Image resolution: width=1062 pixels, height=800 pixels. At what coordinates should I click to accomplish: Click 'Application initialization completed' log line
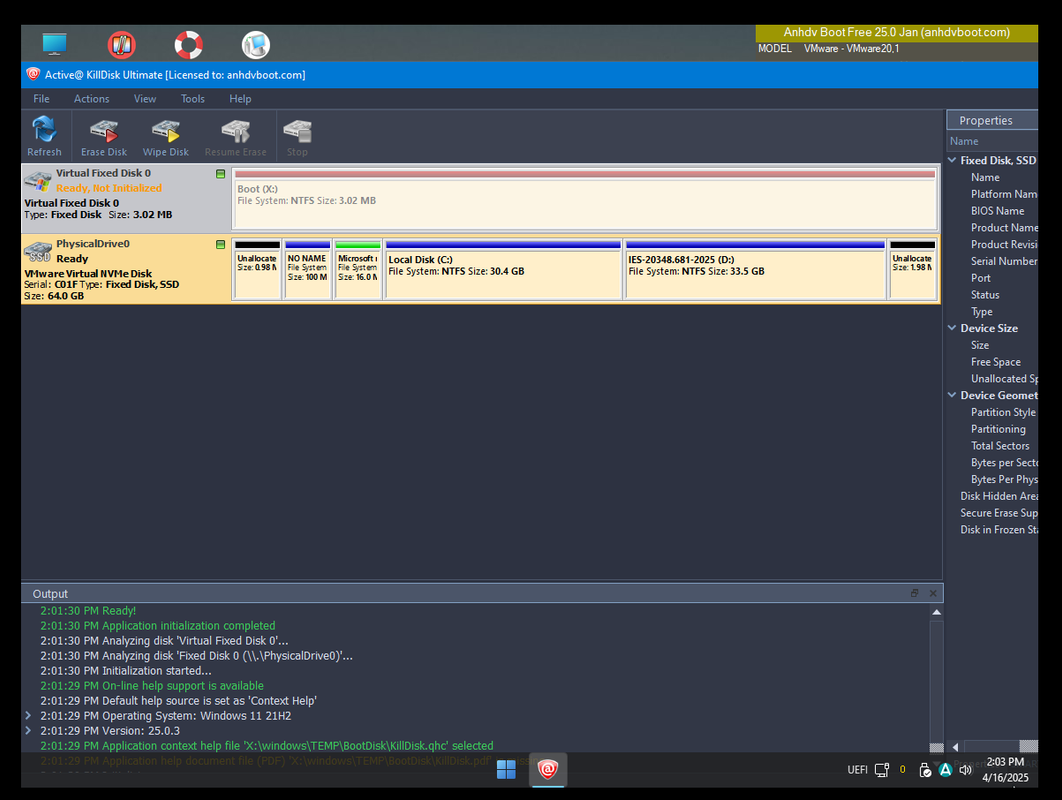pyautogui.click(x=158, y=625)
